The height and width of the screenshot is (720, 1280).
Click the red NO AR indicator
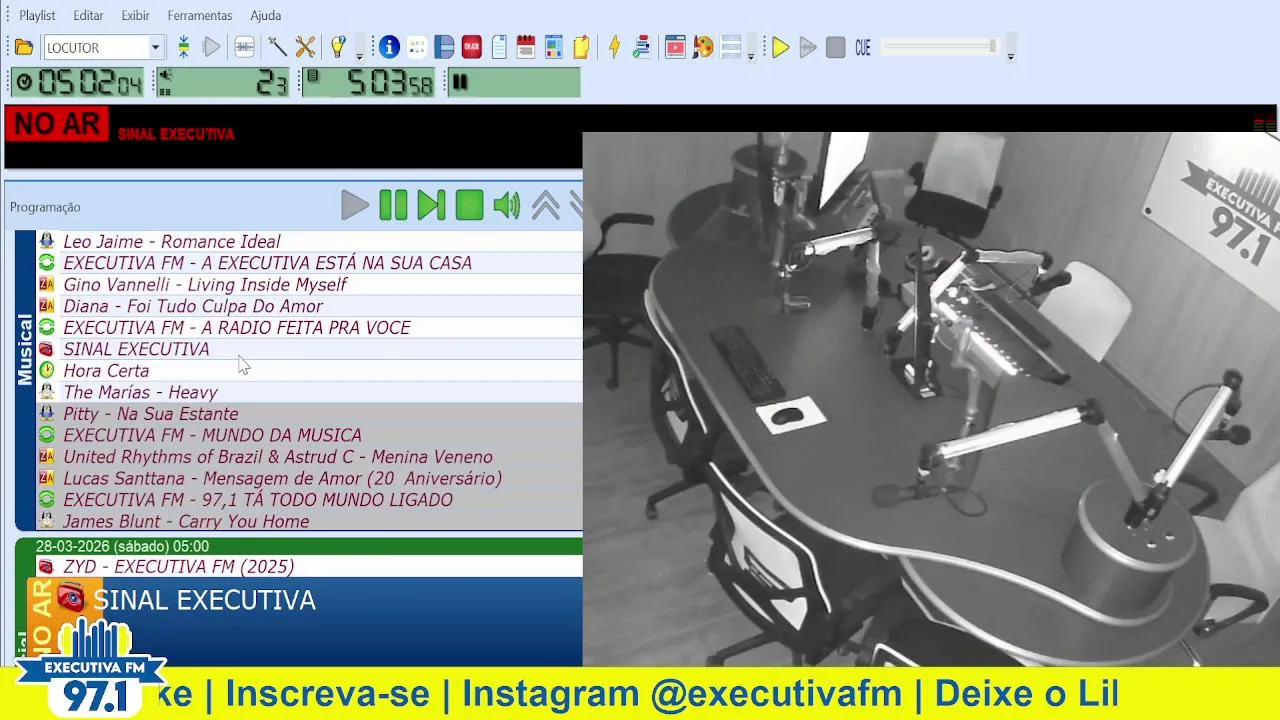pyautogui.click(x=57, y=124)
